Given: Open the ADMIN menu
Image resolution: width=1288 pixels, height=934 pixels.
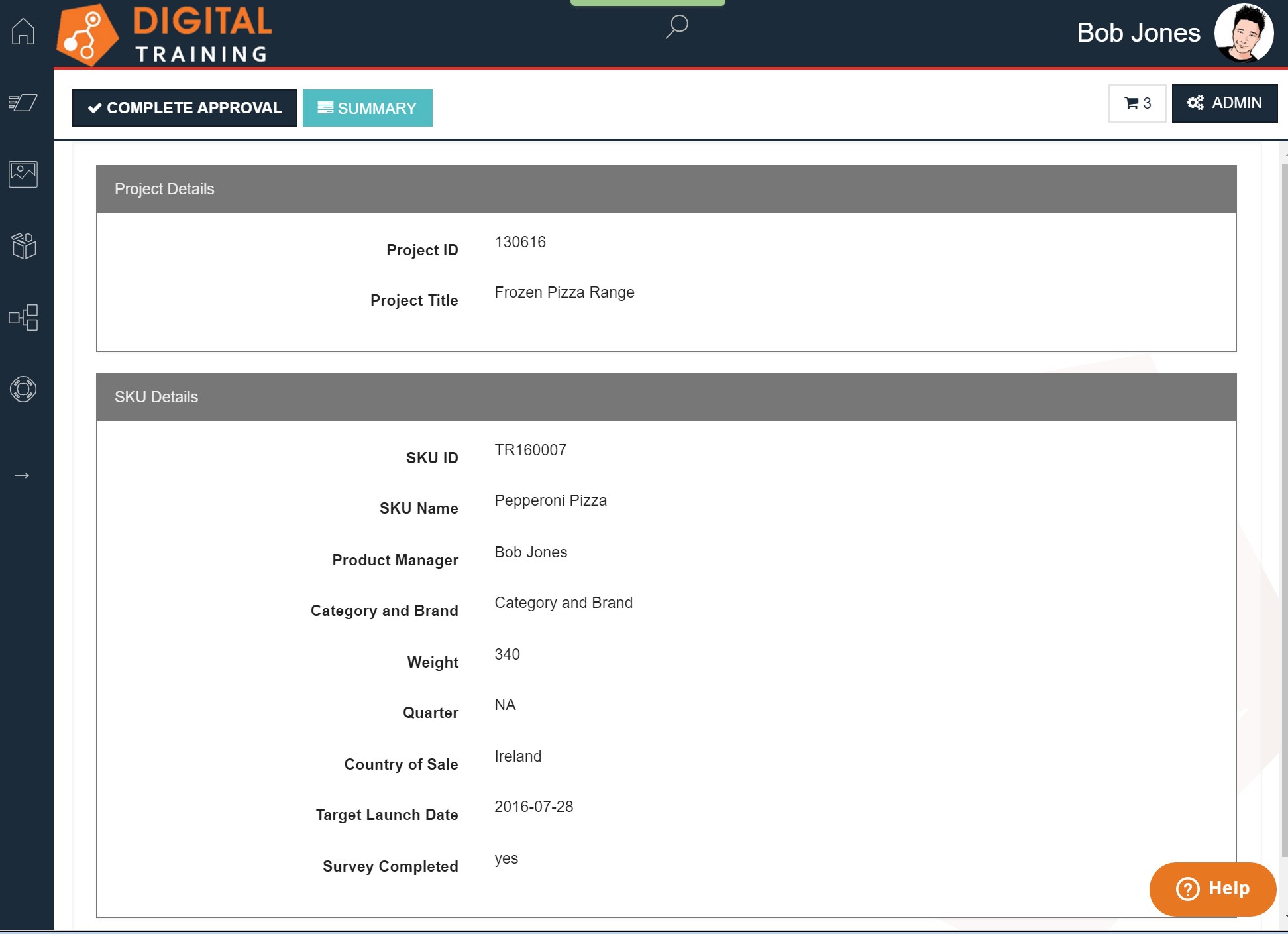Looking at the screenshot, I should (1224, 103).
